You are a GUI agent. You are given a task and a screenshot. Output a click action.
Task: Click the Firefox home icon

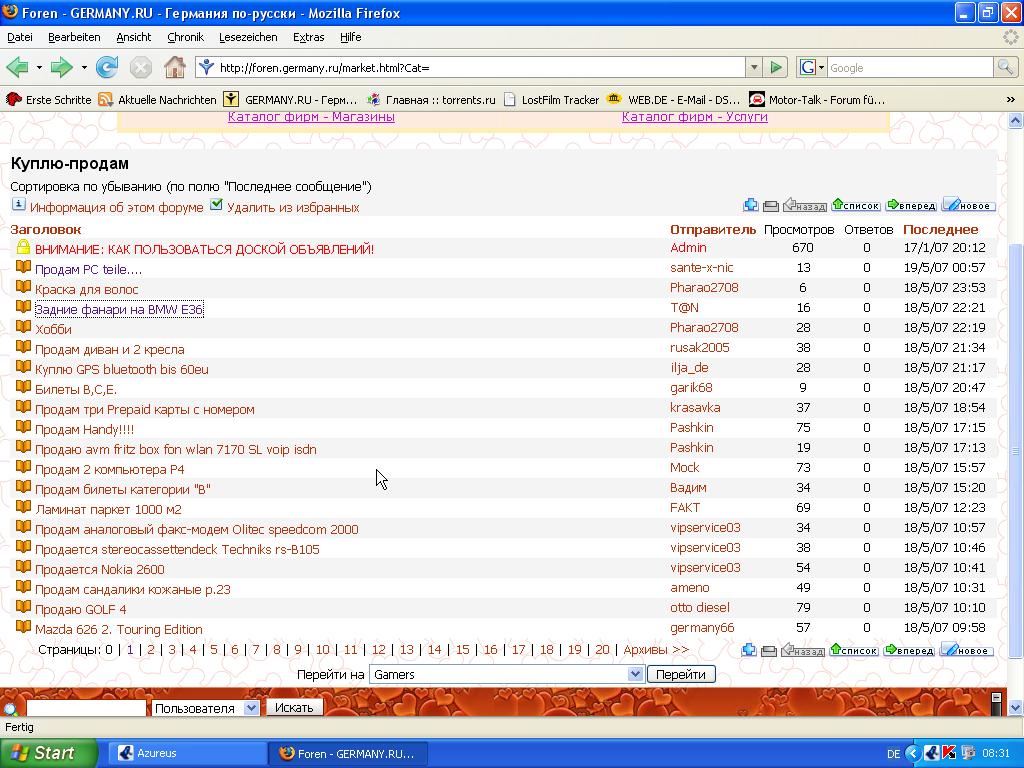[175, 68]
